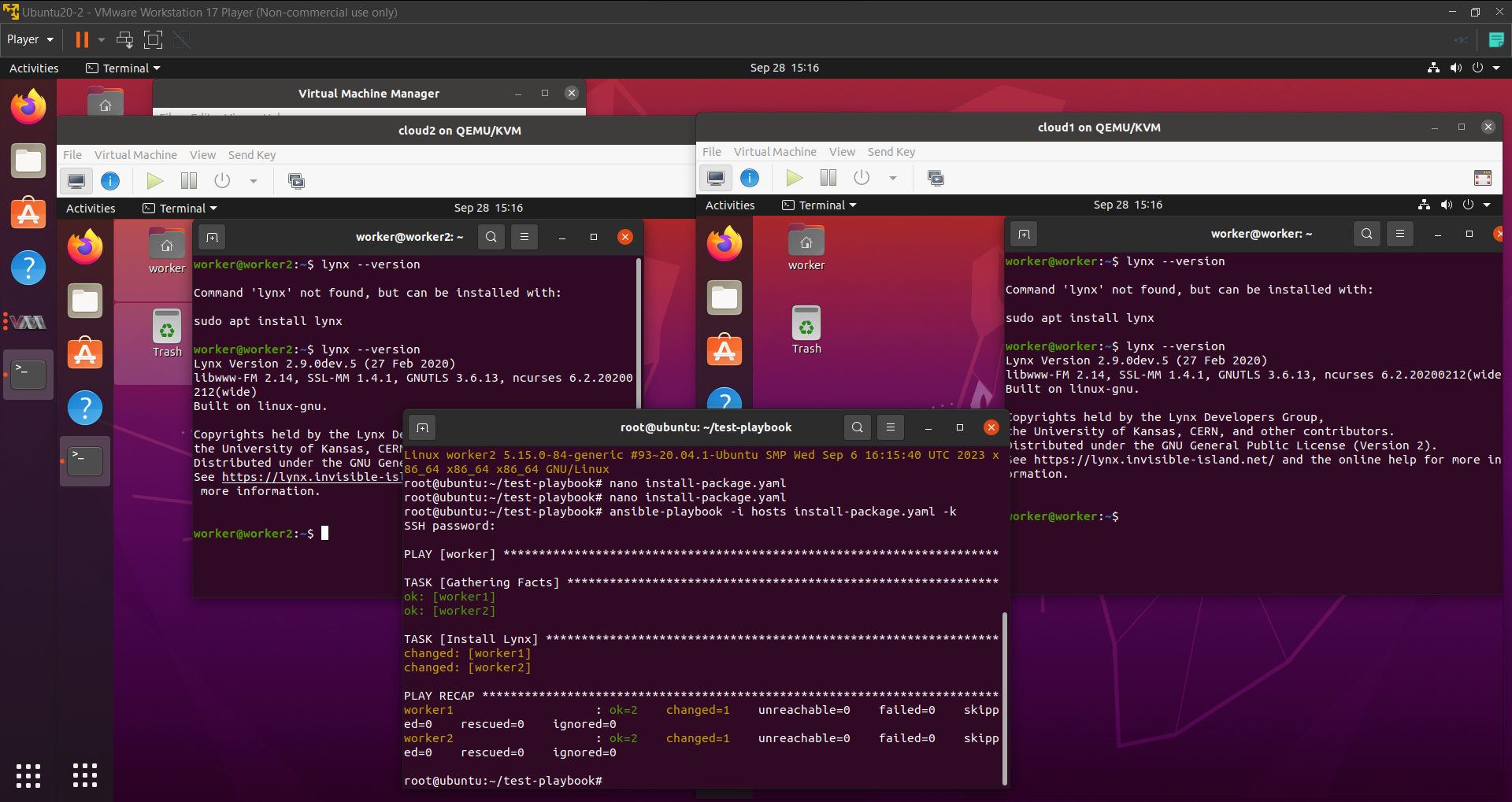Click Pause button in cloud1 toolbar

pos(828,178)
